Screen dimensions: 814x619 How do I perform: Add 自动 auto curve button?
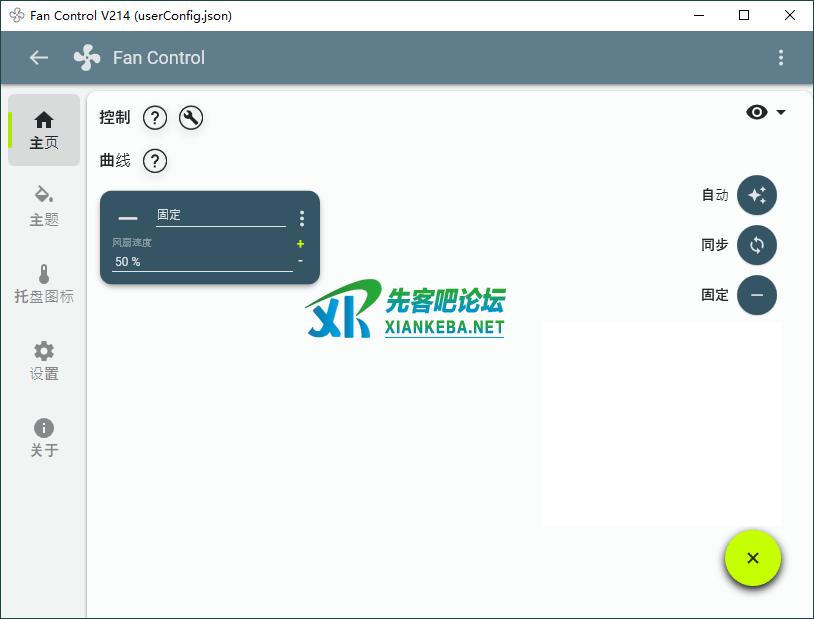pos(757,195)
